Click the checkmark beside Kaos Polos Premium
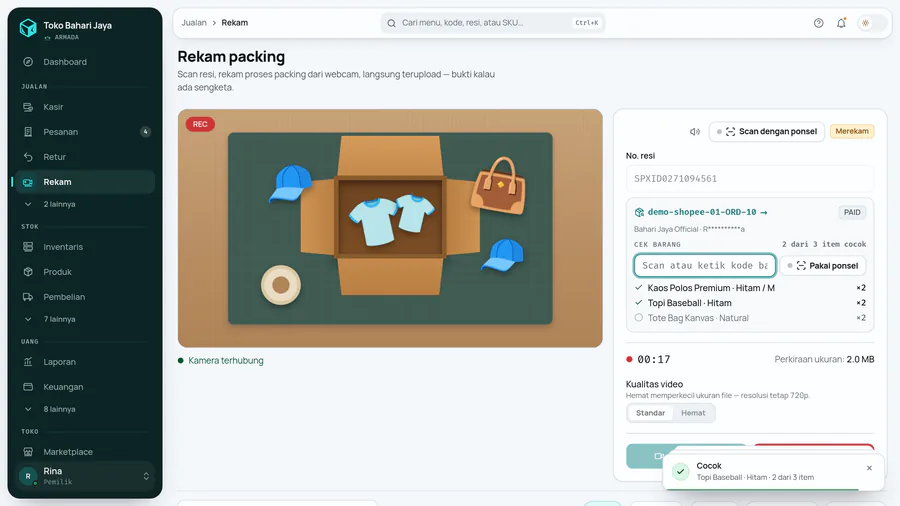 (x=638, y=287)
